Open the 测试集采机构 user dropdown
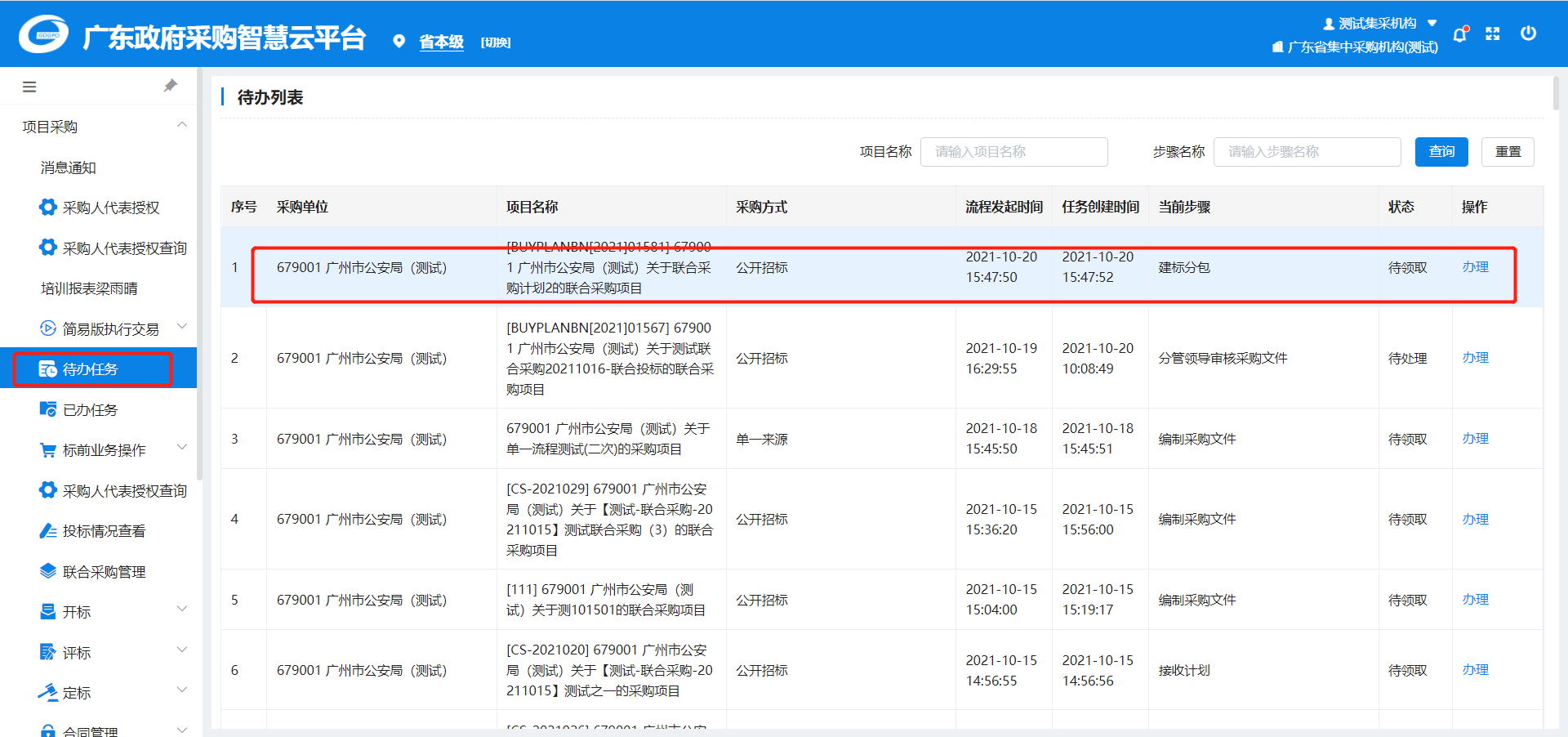 [x=1379, y=23]
